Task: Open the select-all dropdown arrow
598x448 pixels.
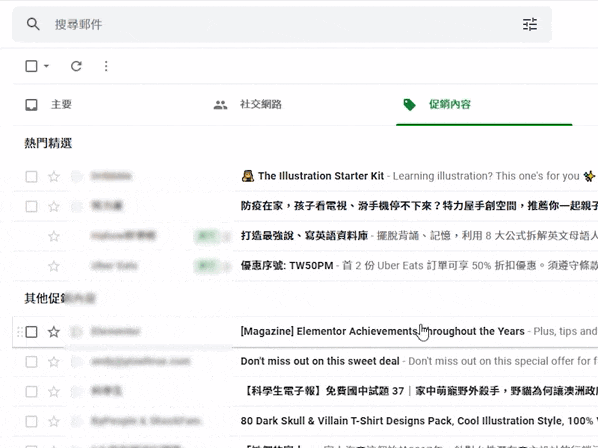Action: click(47, 66)
